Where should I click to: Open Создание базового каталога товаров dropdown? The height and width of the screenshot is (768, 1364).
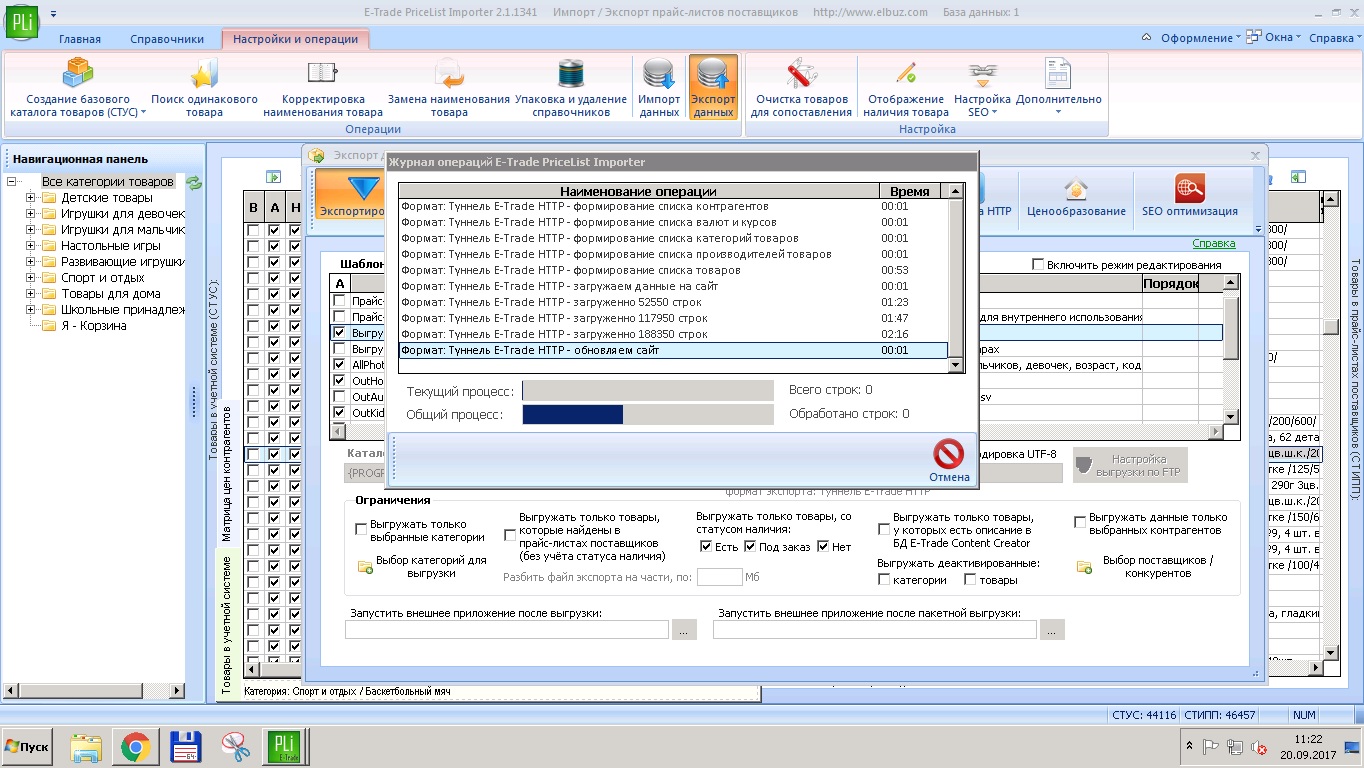pyautogui.click(x=78, y=87)
